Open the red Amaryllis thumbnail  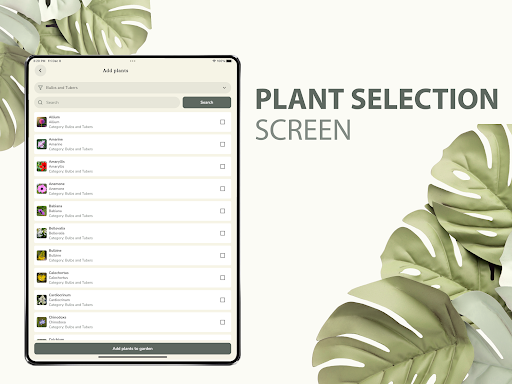coord(42,166)
